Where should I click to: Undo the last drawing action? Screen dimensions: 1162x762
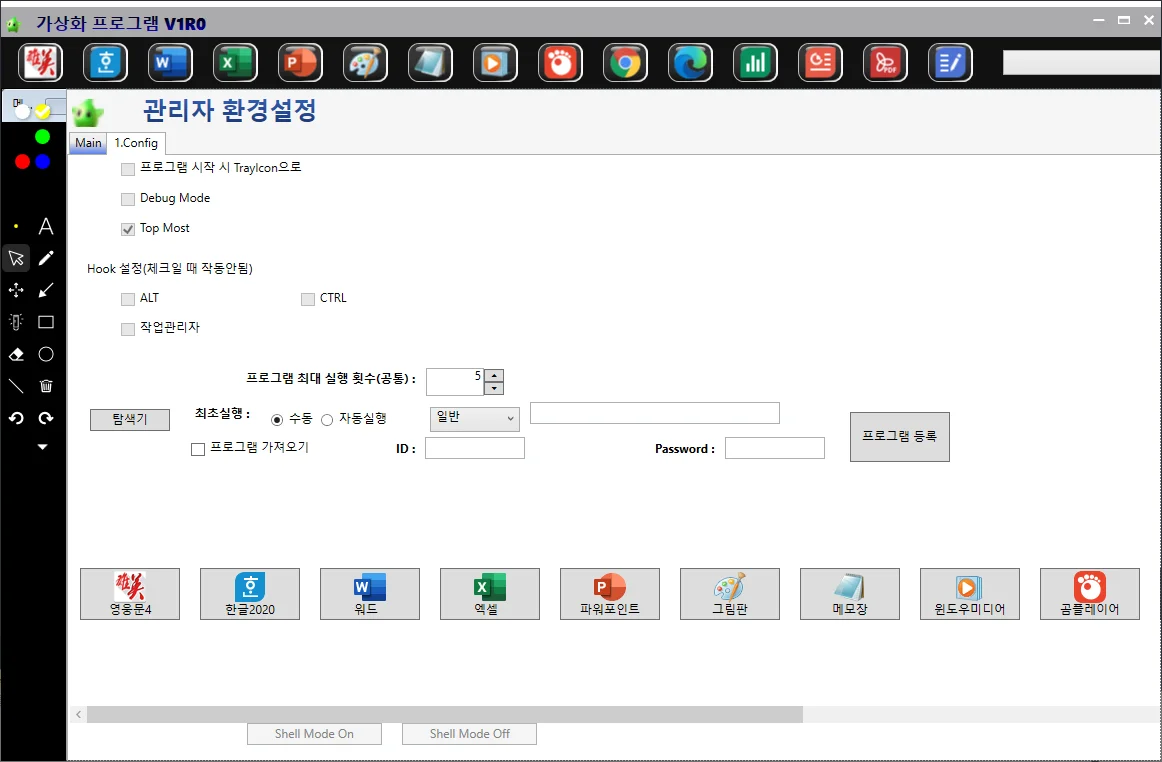(16, 418)
